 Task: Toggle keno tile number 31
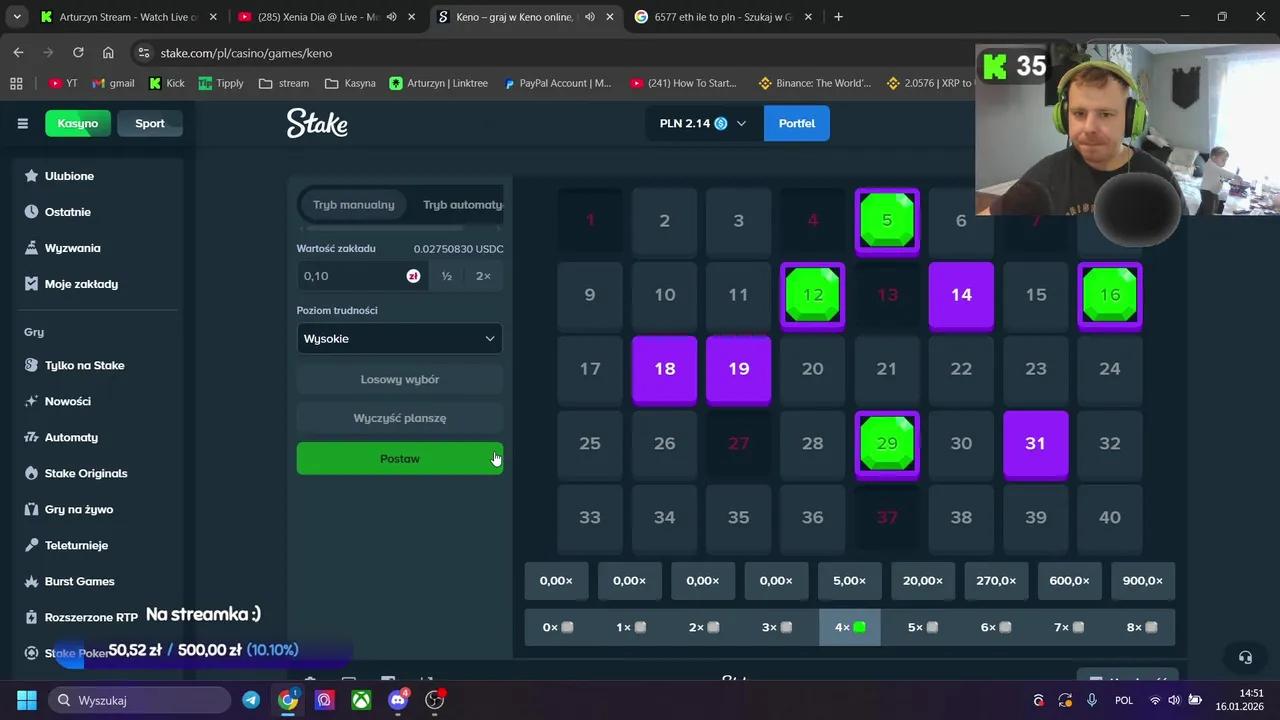click(1035, 443)
